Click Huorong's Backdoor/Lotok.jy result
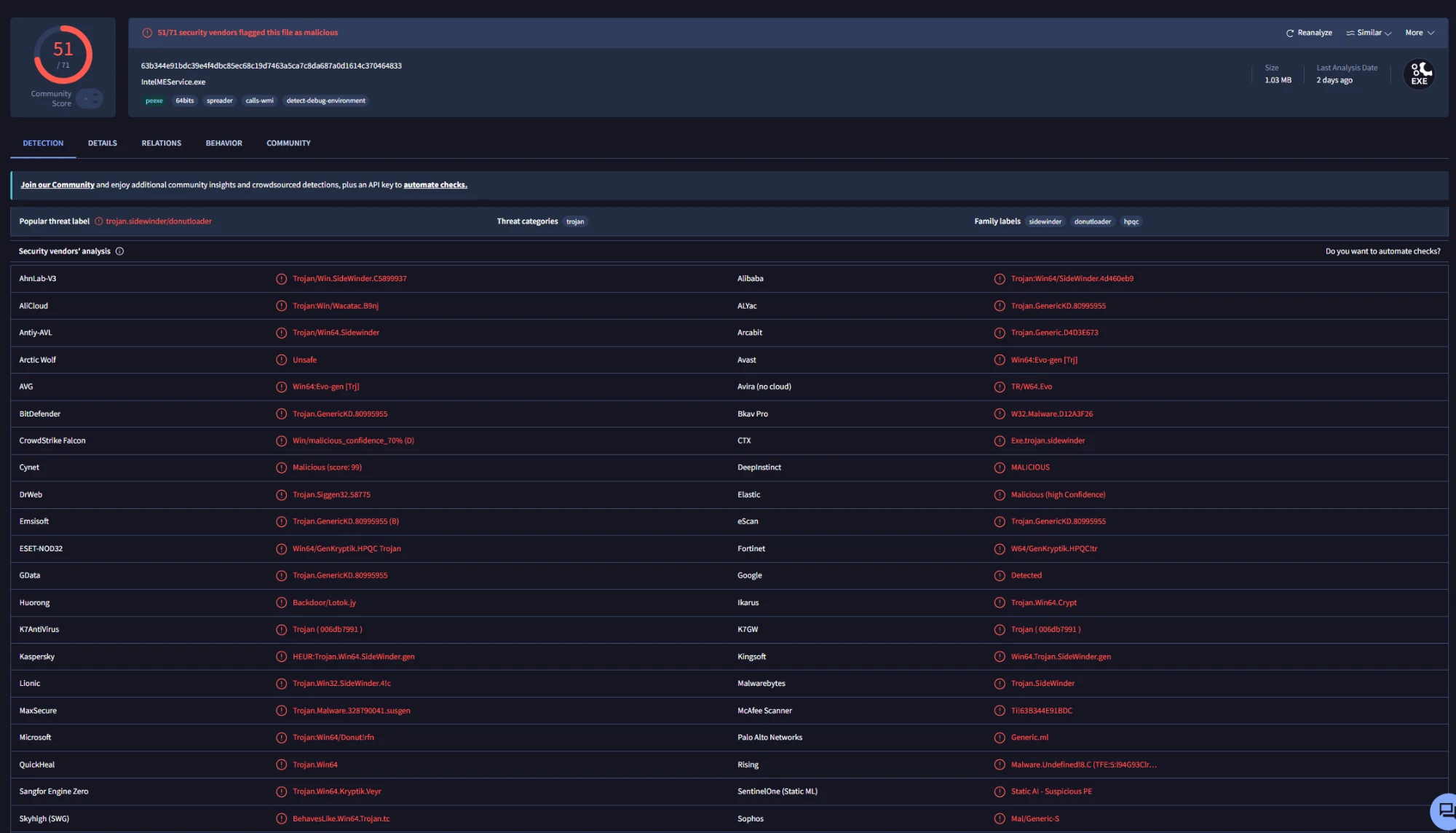The height and width of the screenshot is (833, 1456). coord(324,603)
